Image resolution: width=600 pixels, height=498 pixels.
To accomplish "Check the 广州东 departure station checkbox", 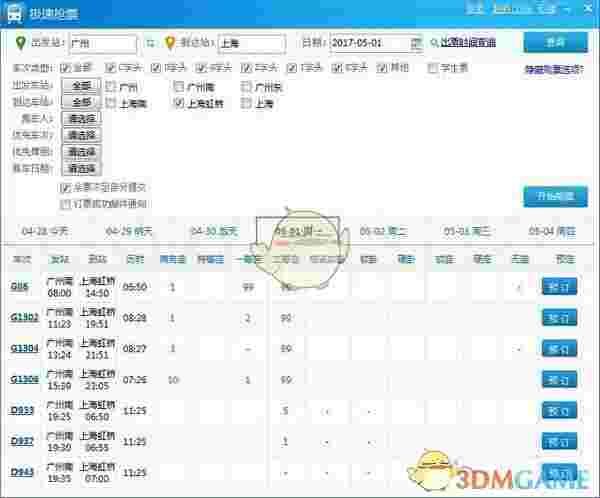I will click(x=246, y=87).
